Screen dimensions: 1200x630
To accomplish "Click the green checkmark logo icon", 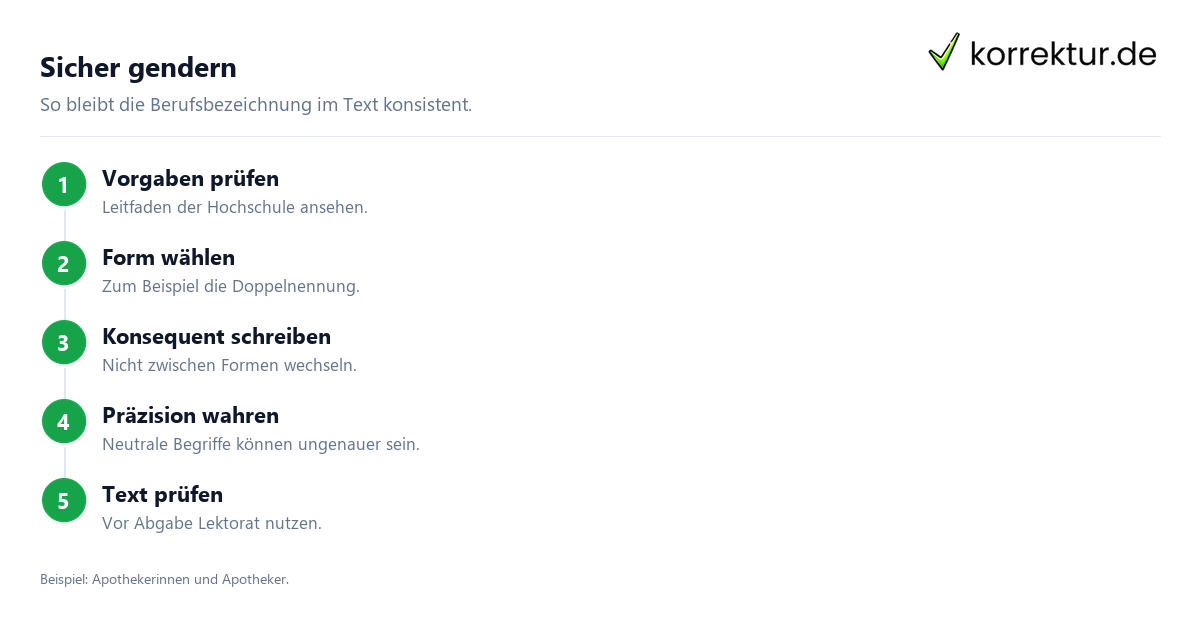I will pyautogui.click(x=944, y=52).
